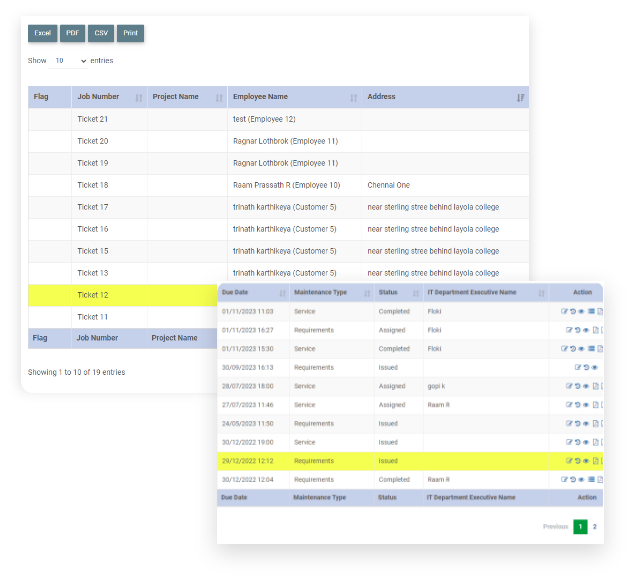The image size is (637, 585).
Task: Click history icon for 01/11/2023 16:27 row
Action: coord(575,330)
